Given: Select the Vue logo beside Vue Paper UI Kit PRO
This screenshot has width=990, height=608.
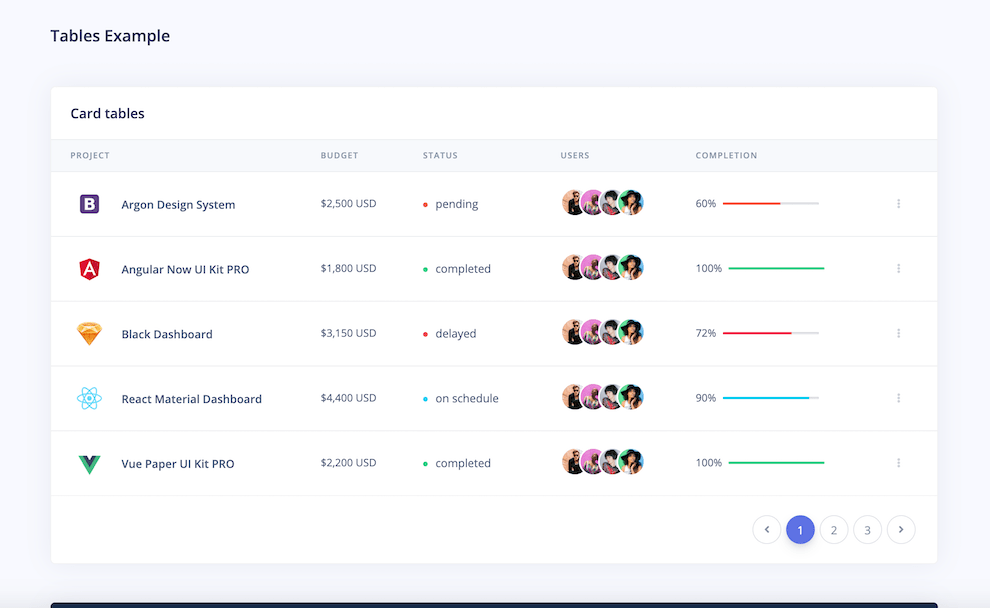Looking at the screenshot, I should click(x=89, y=463).
